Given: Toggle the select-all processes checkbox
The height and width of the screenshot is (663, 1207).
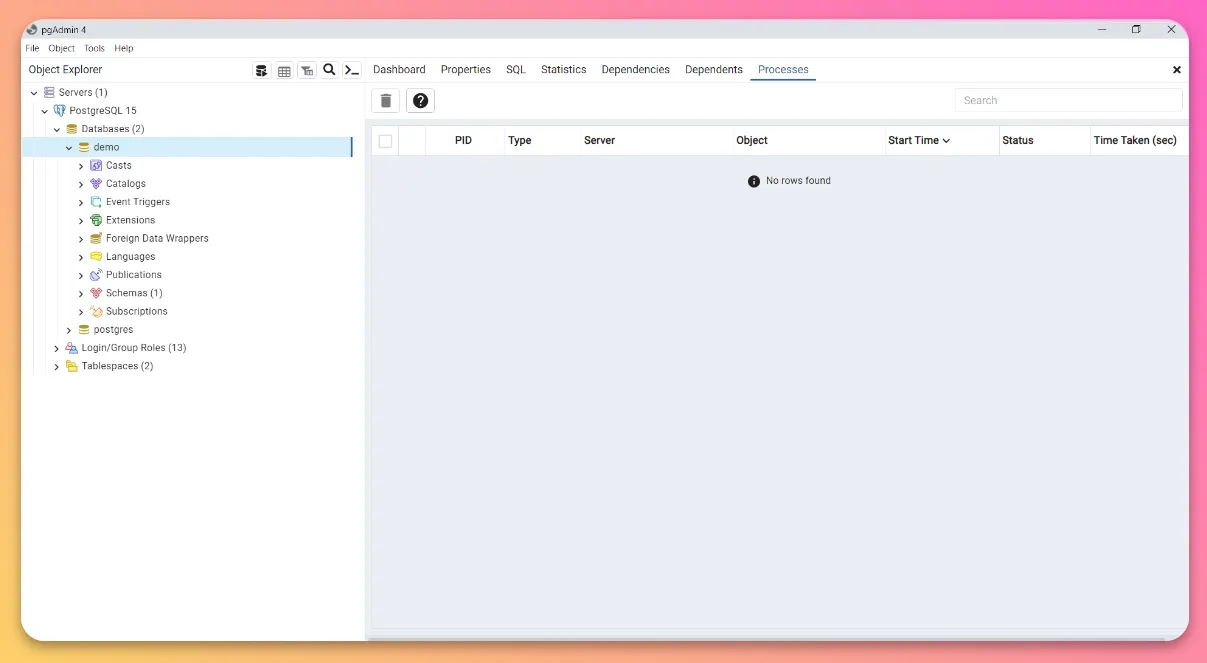Looking at the screenshot, I should pos(385,141).
